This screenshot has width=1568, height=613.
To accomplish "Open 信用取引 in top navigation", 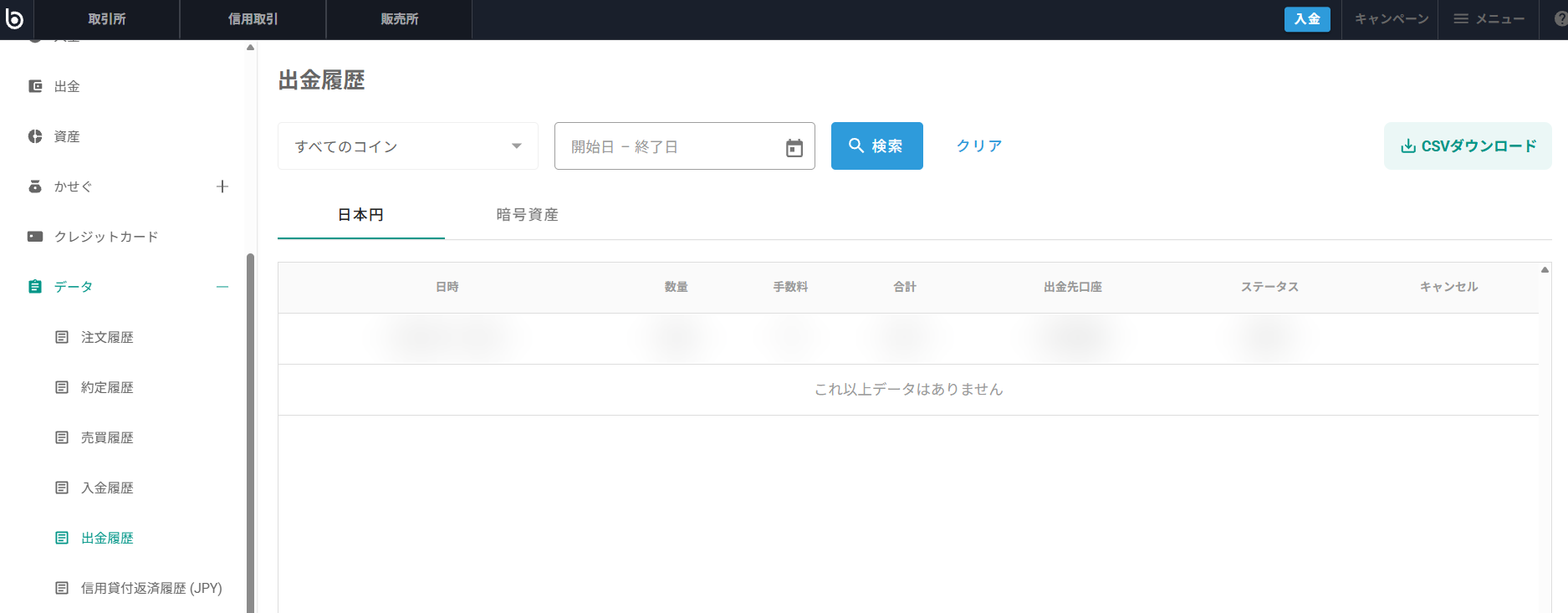I will [x=253, y=19].
